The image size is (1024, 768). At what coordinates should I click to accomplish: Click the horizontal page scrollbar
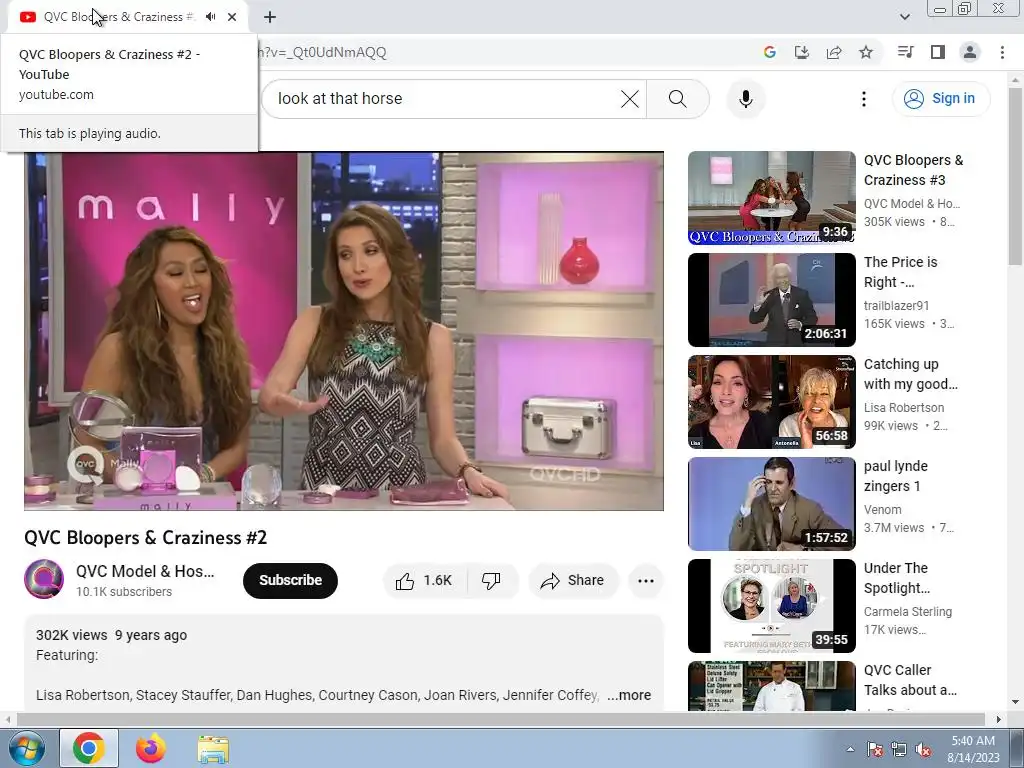tap(500, 719)
